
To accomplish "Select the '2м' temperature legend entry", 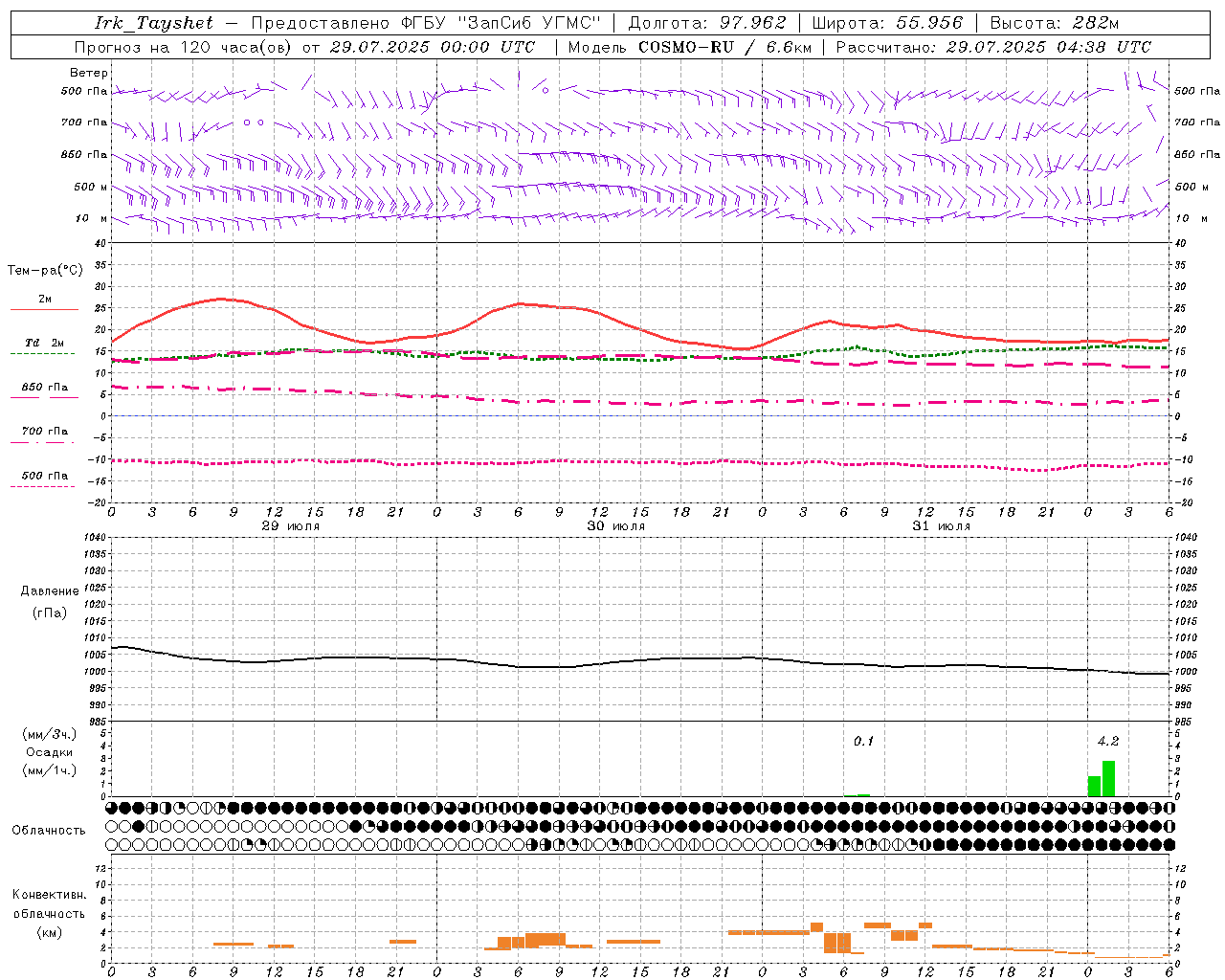I will 45,300.
